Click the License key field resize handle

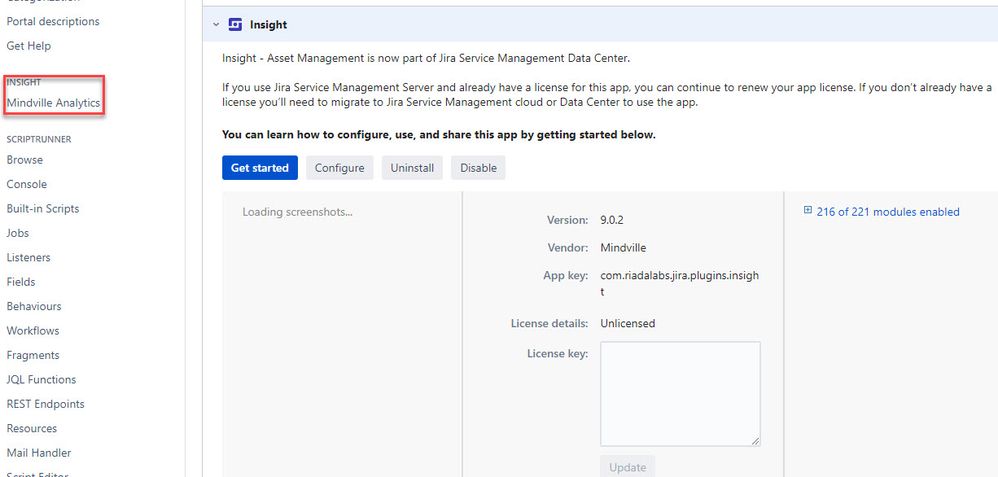pyautogui.click(x=756, y=441)
